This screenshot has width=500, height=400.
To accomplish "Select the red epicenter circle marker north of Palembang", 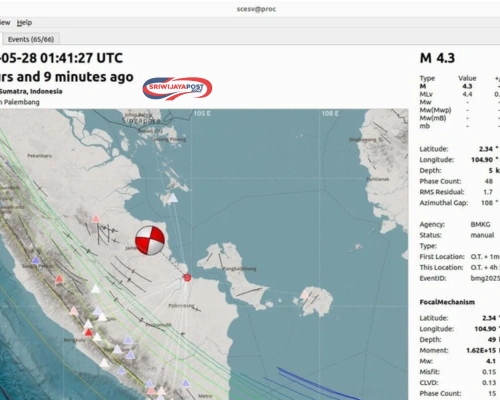I will tap(187, 277).
